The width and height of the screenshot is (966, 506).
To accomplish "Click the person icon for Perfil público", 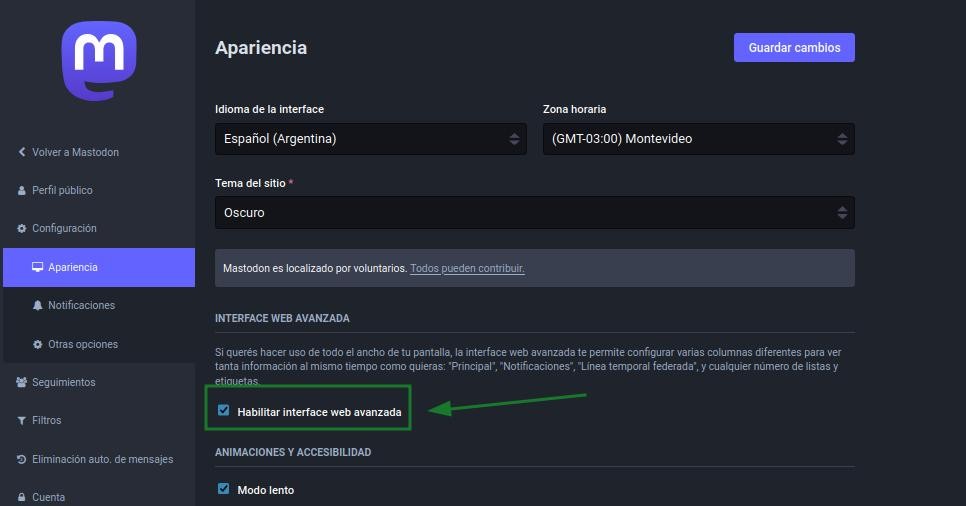I will pyautogui.click(x=22, y=191).
